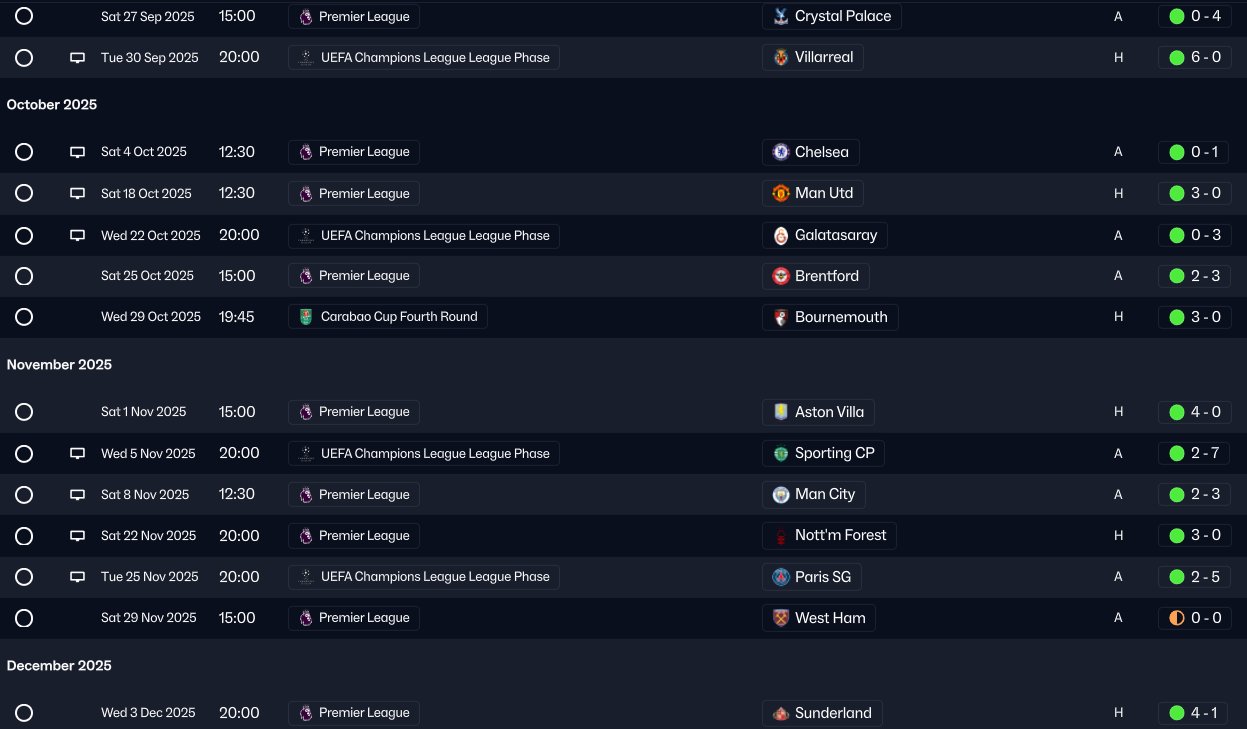Select the radio circle for Crystal Palace fixture
The image size is (1247, 729).
click(x=24, y=17)
